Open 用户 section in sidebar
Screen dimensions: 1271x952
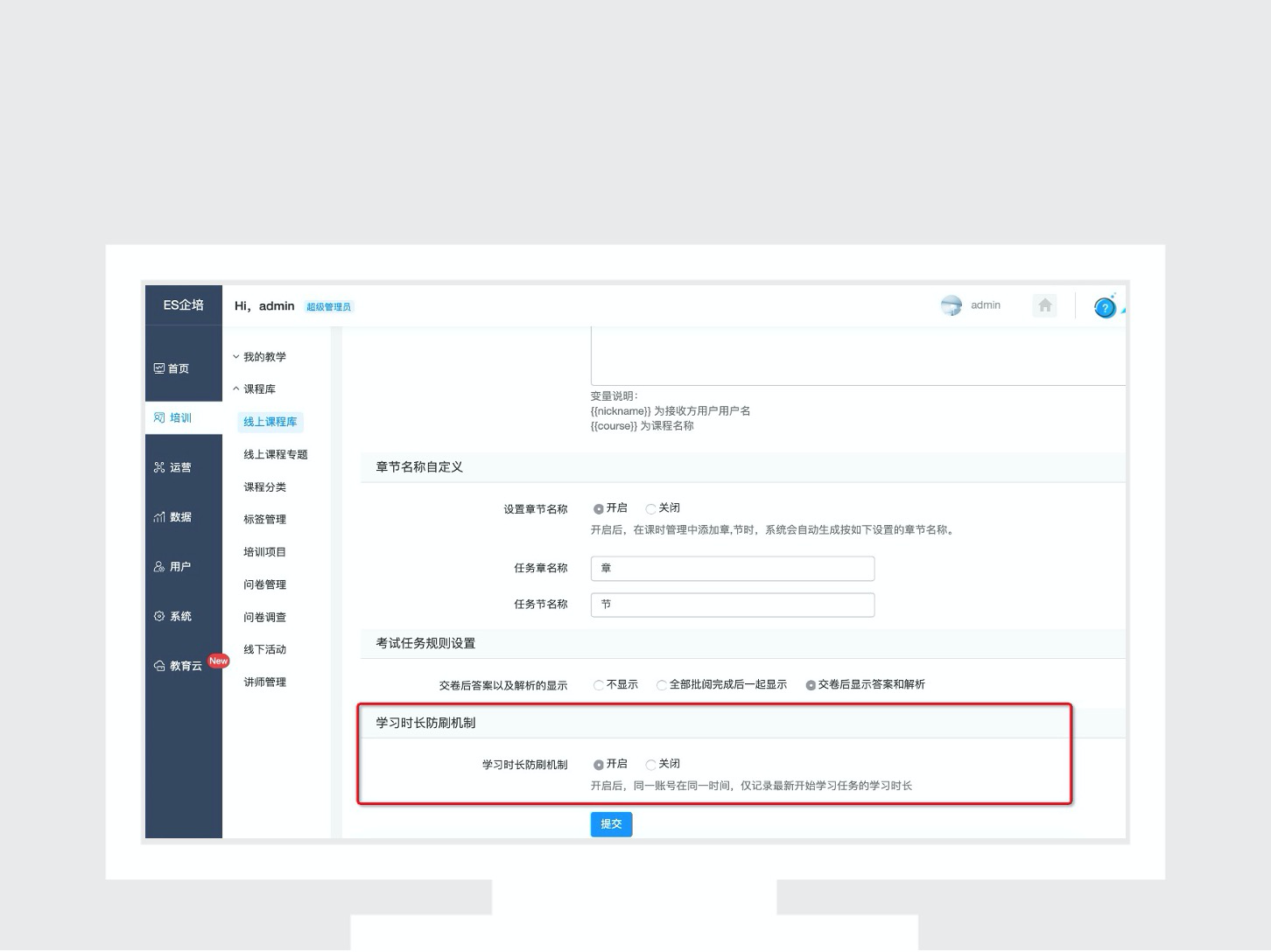tap(173, 567)
